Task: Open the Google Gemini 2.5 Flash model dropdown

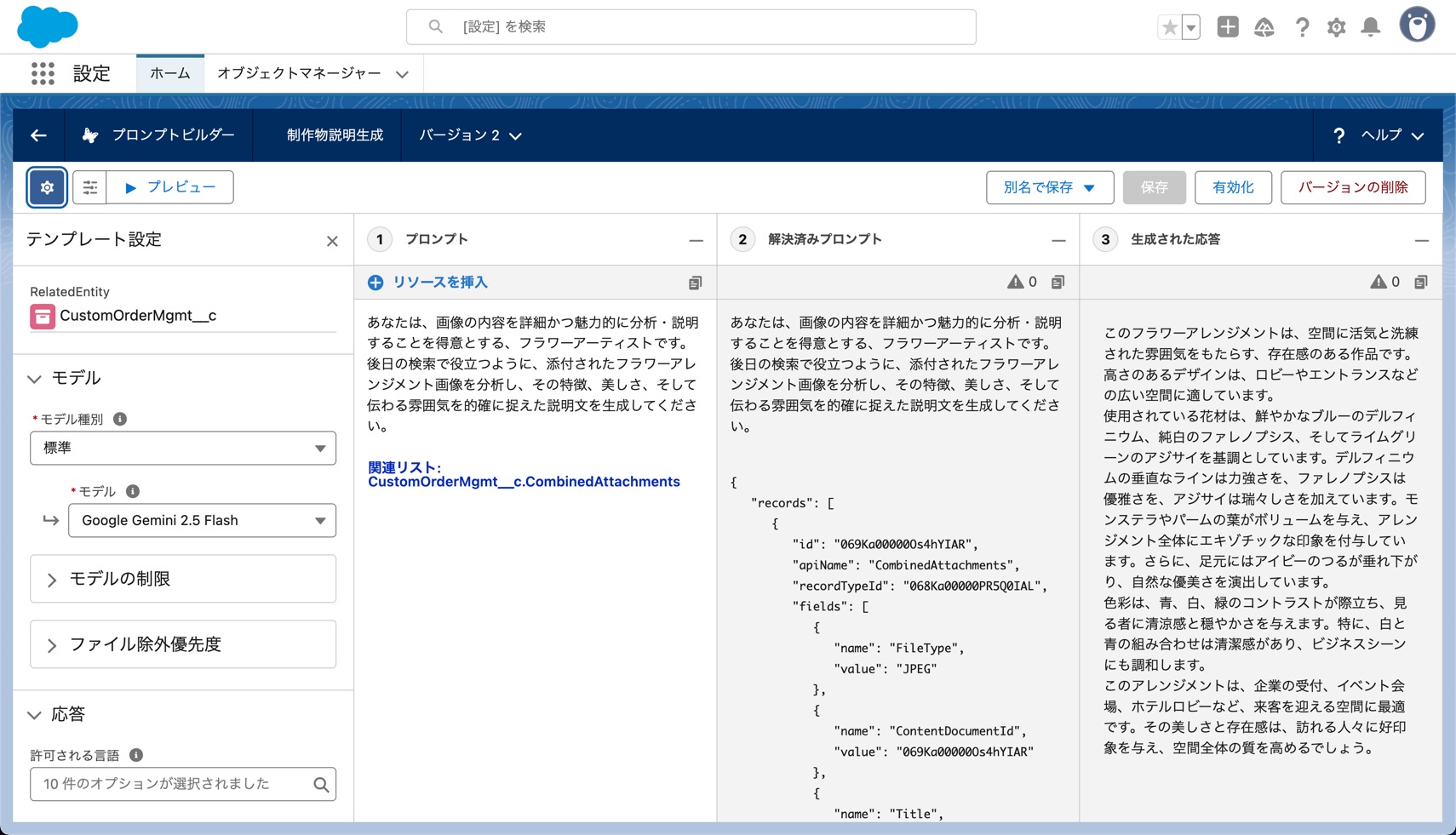Action: coord(202,520)
